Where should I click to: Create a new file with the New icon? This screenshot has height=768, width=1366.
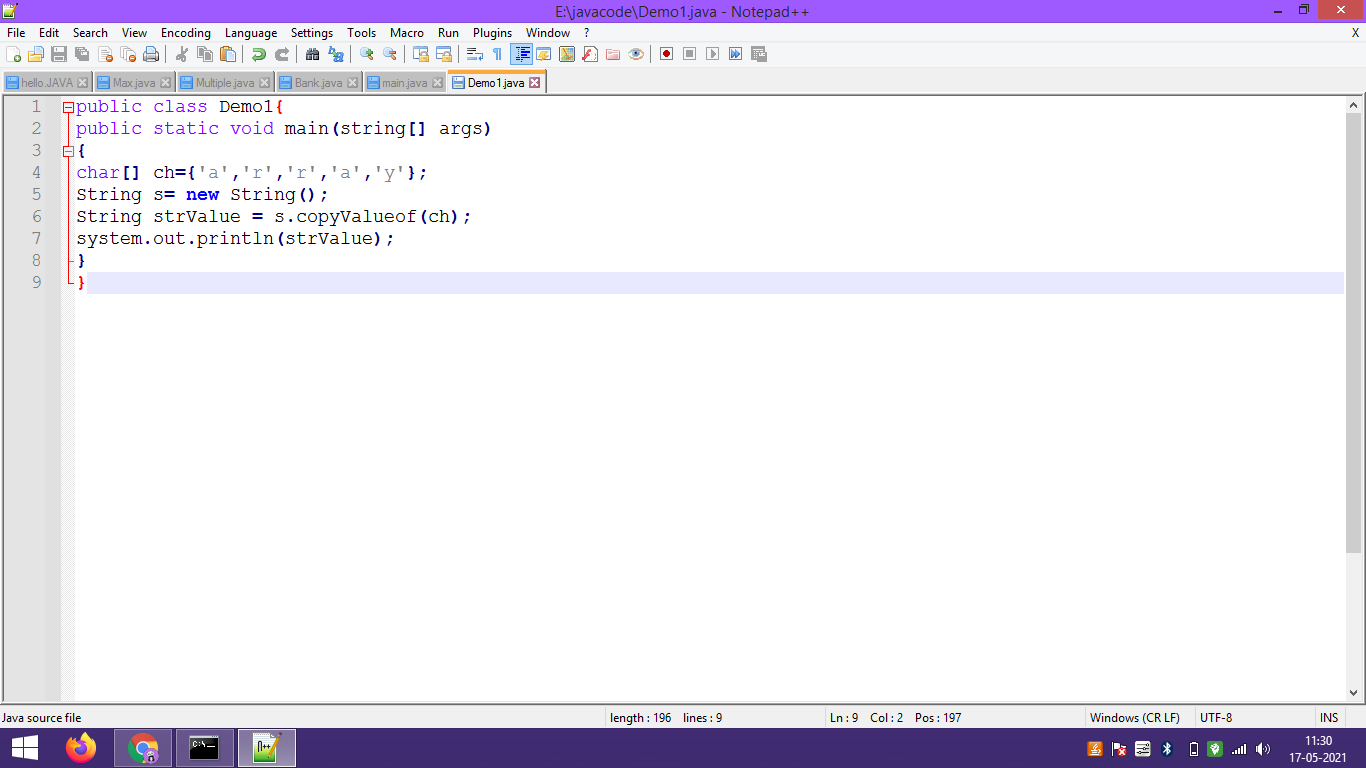coord(14,54)
